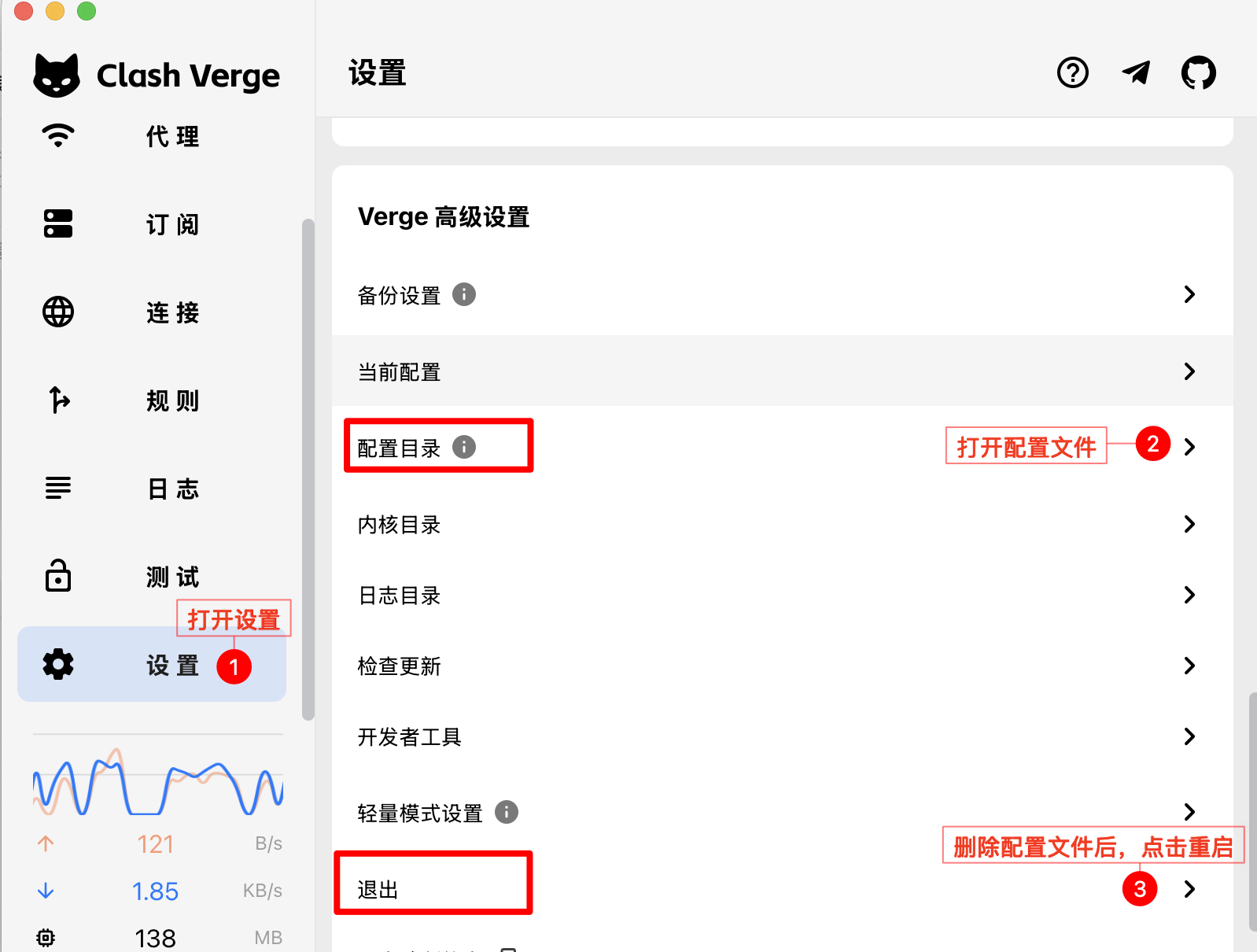Click the memory chip icon
The image size is (1257, 952).
coord(46,938)
